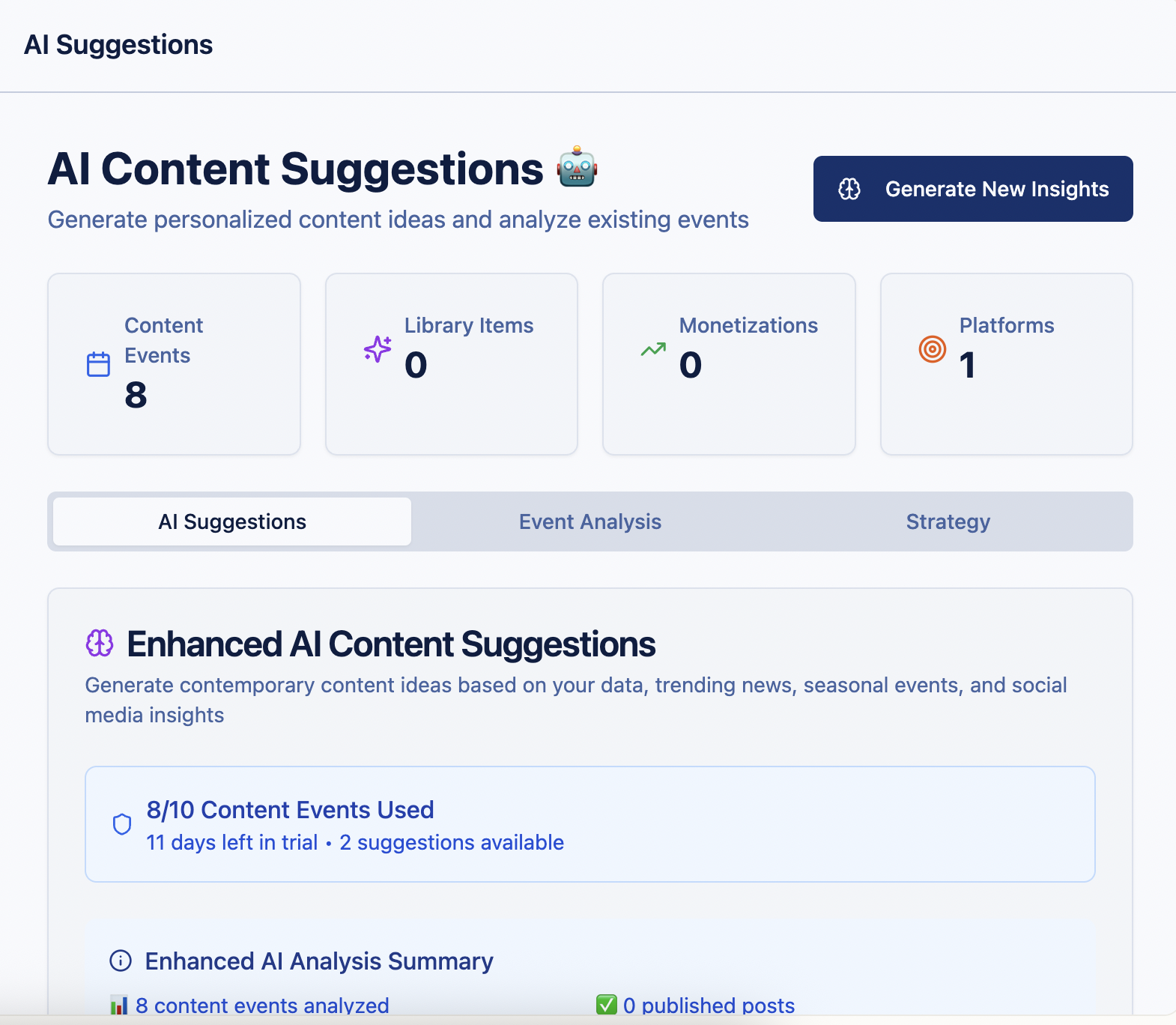Select the AI Suggestions tab

coord(232,521)
